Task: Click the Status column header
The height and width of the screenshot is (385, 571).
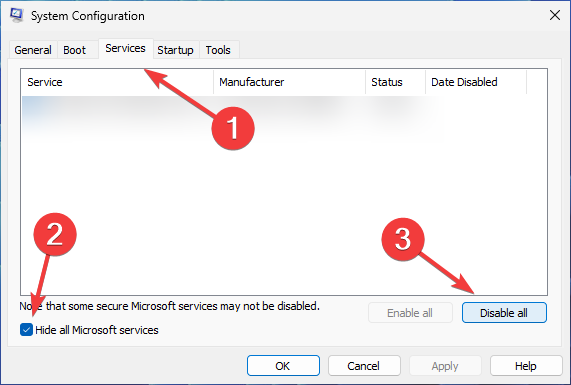Action: [395, 82]
